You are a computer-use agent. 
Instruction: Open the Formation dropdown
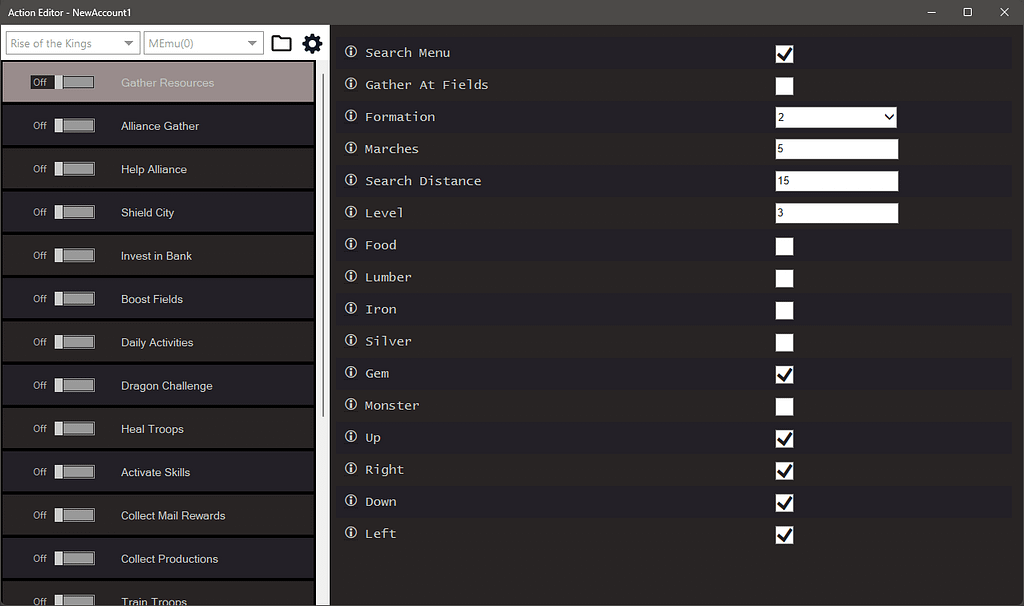(836, 117)
